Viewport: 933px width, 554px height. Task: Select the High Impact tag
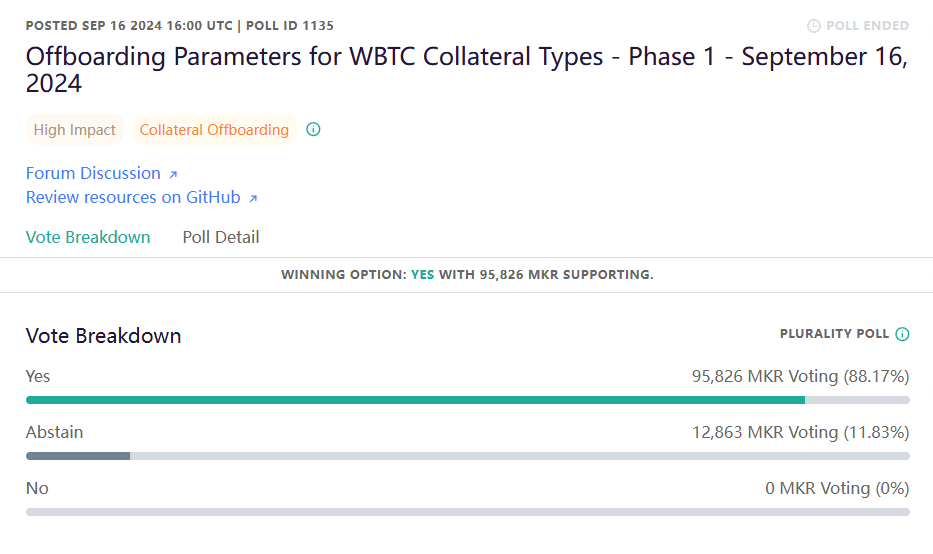click(74, 129)
